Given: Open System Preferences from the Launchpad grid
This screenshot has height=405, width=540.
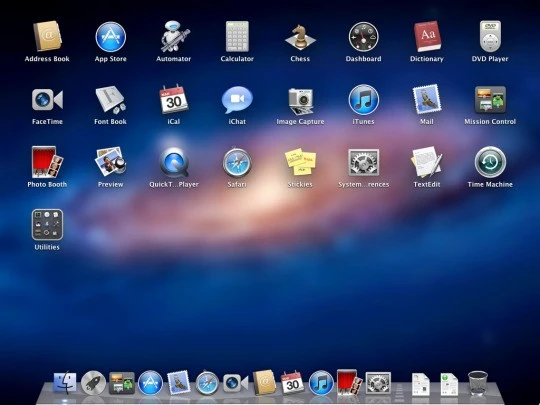Looking at the screenshot, I should [364, 163].
